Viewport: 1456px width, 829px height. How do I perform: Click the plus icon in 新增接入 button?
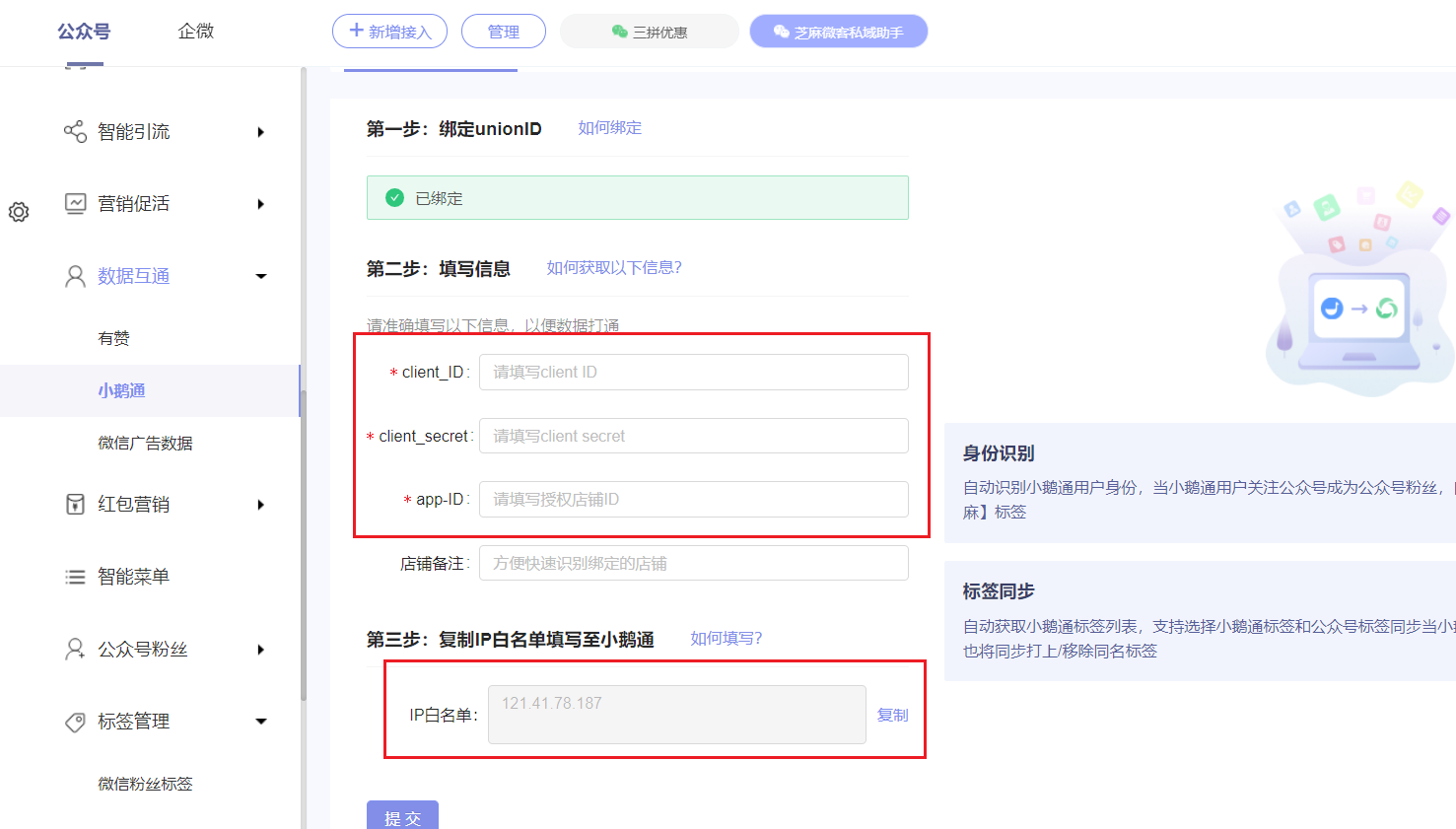pos(357,31)
